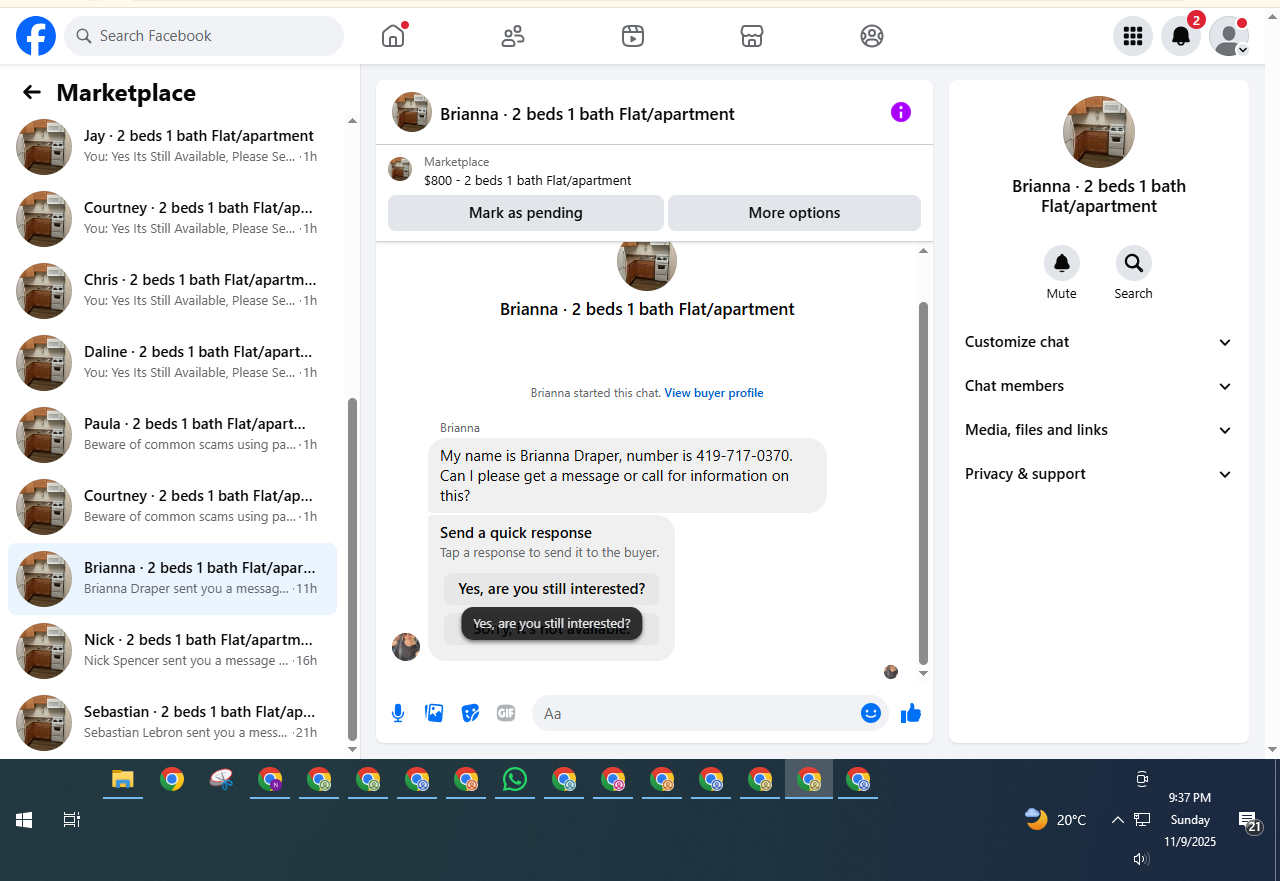Expand the Customize chat section
The height and width of the screenshot is (881, 1280).
1099,342
